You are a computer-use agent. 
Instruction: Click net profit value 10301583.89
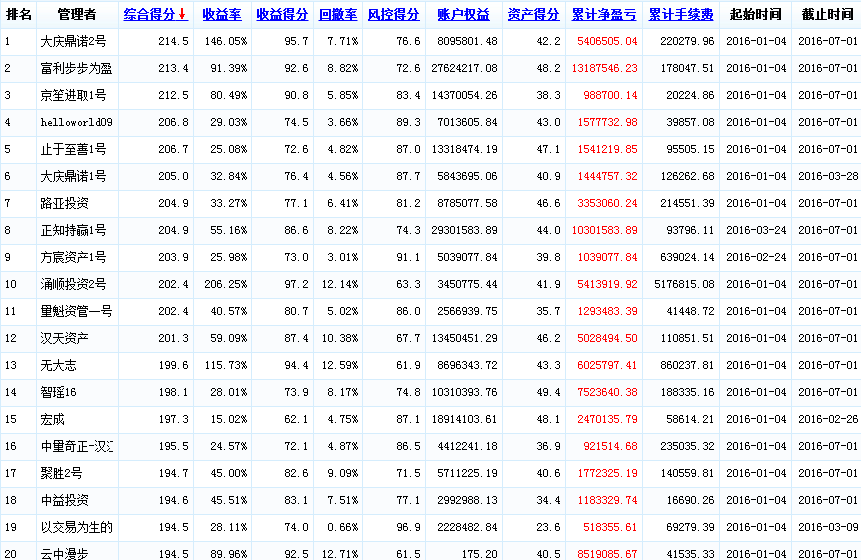(605, 230)
